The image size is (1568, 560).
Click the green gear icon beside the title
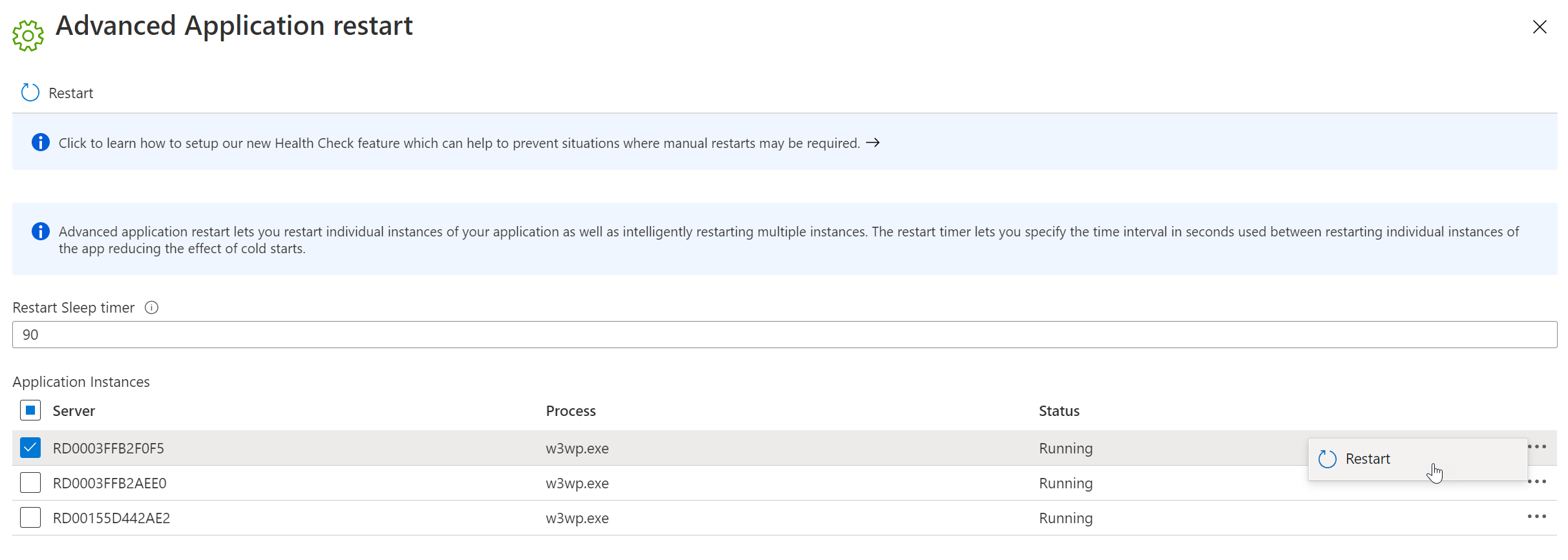click(x=28, y=36)
